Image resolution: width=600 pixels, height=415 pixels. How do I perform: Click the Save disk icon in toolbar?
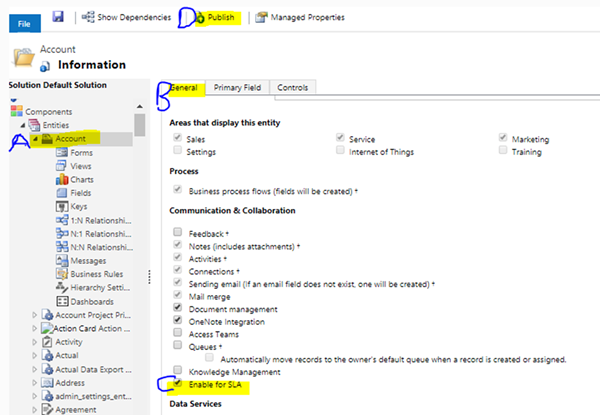pos(58,17)
